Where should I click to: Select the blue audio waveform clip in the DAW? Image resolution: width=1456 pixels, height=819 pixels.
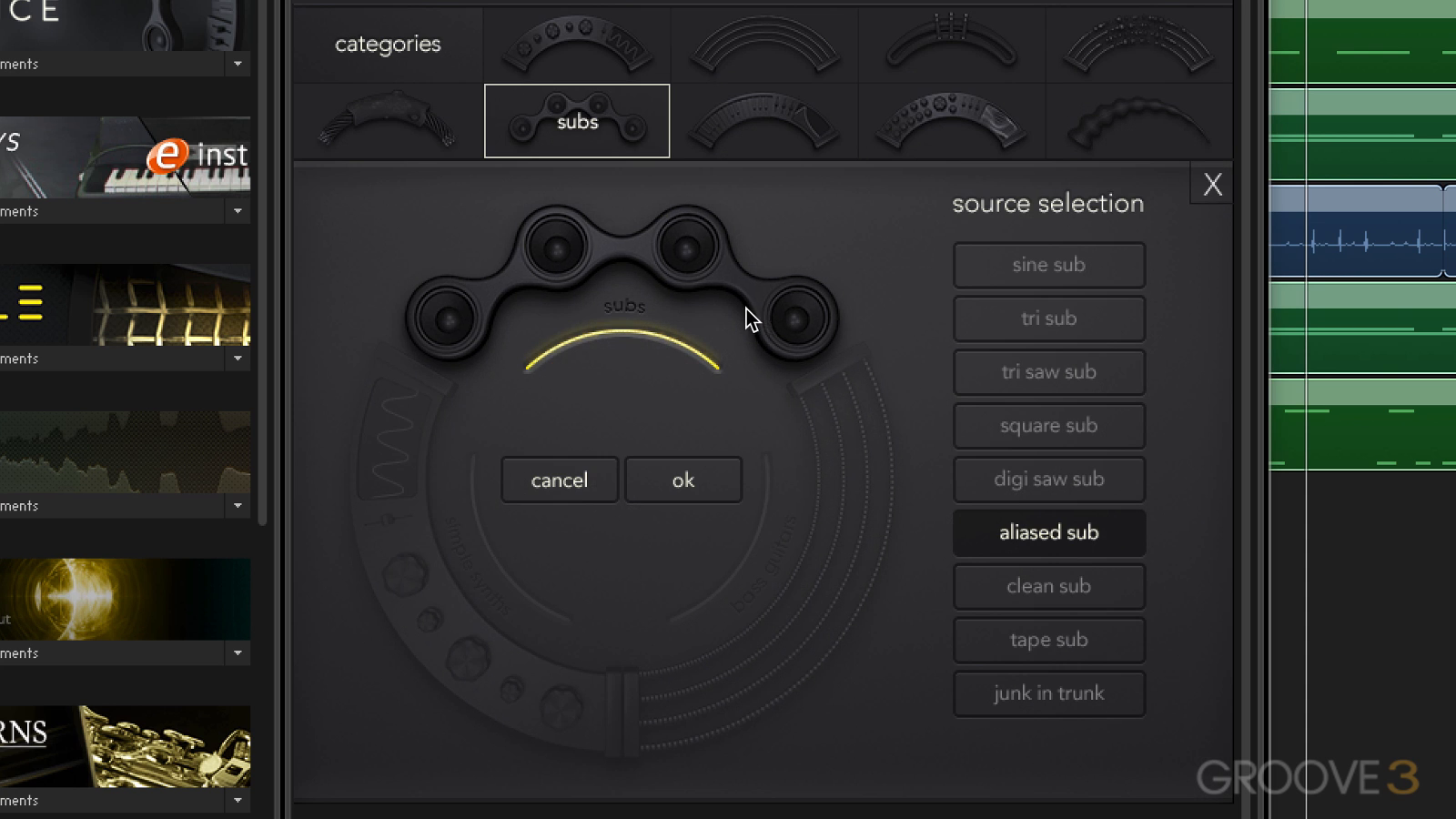click(x=1356, y=231)
